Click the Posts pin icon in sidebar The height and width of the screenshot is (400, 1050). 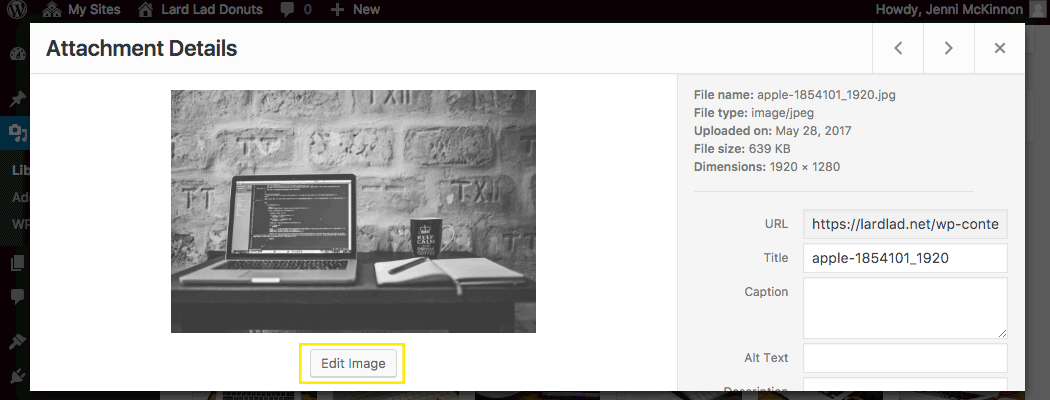pyautogui.click(x=18, y=100)
